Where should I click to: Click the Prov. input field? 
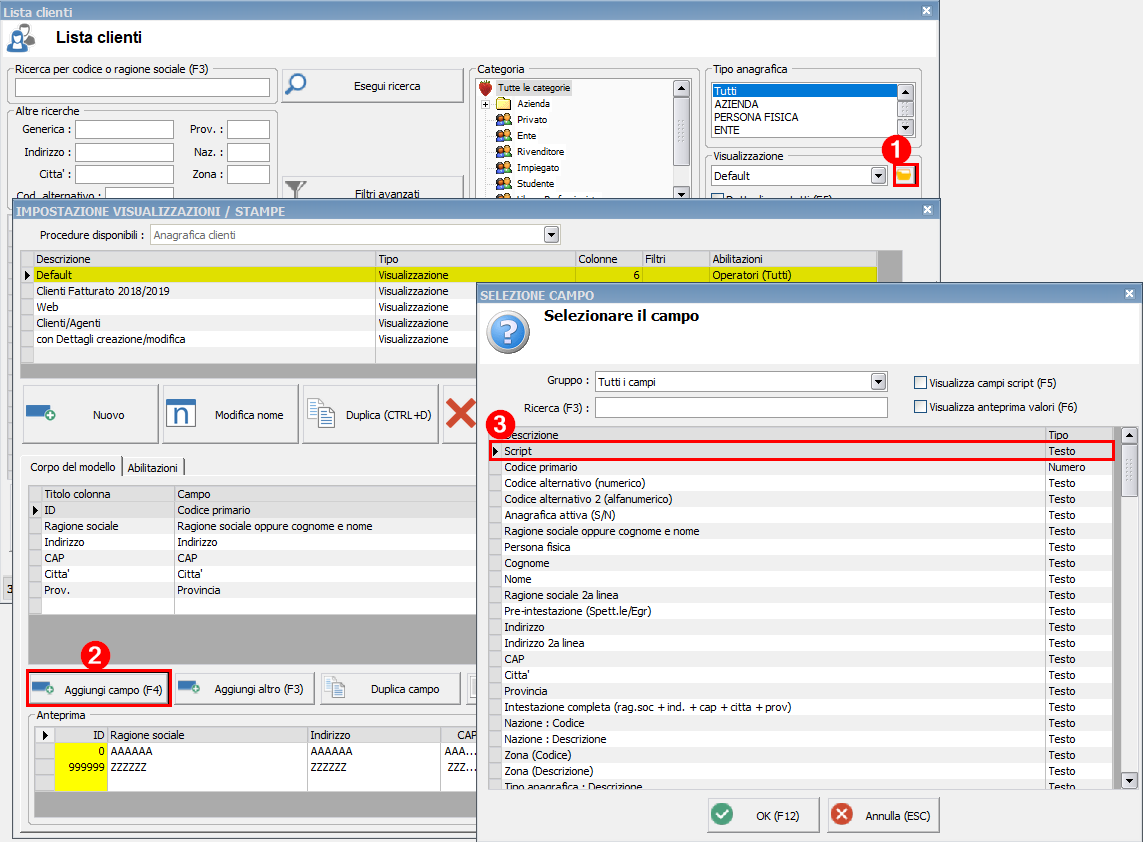(249, 130)
